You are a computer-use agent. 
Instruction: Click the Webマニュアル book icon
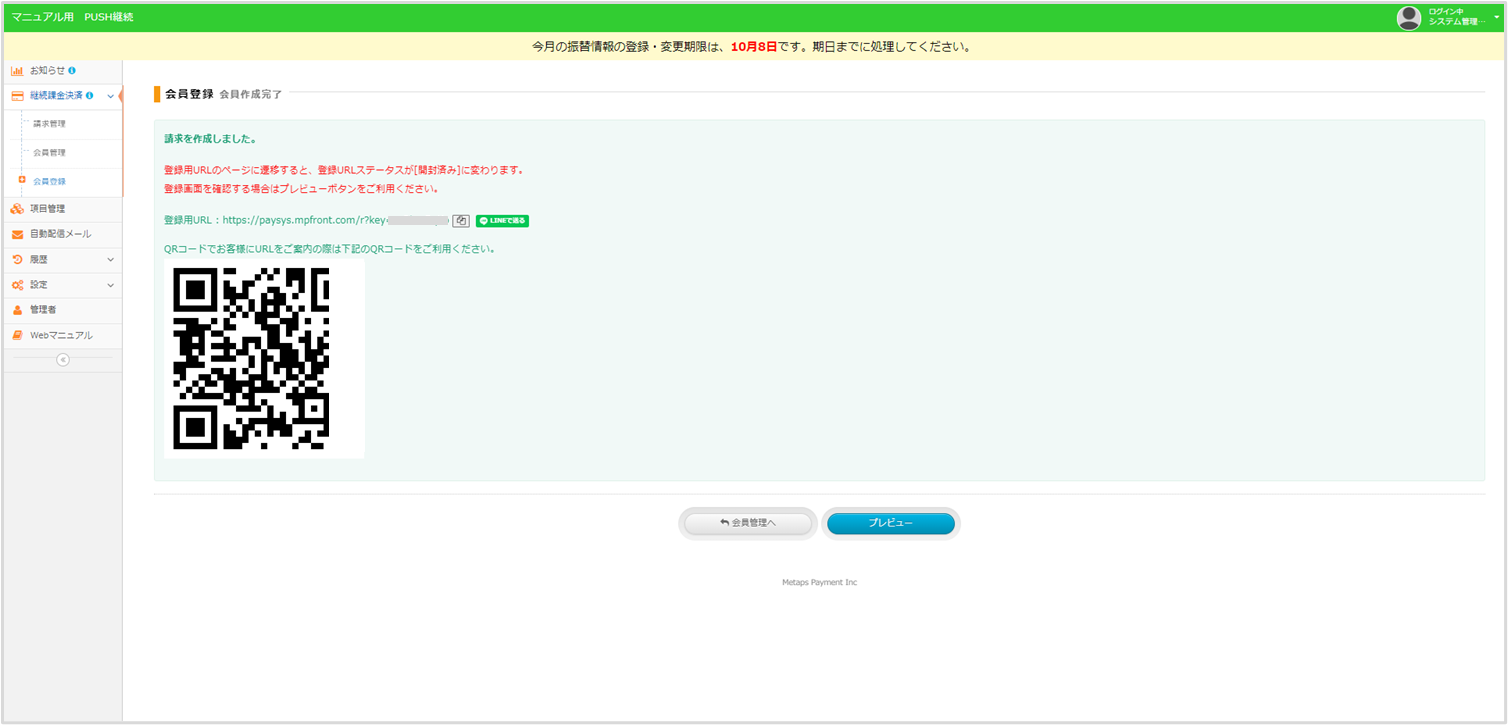click(x=17, y=335)
